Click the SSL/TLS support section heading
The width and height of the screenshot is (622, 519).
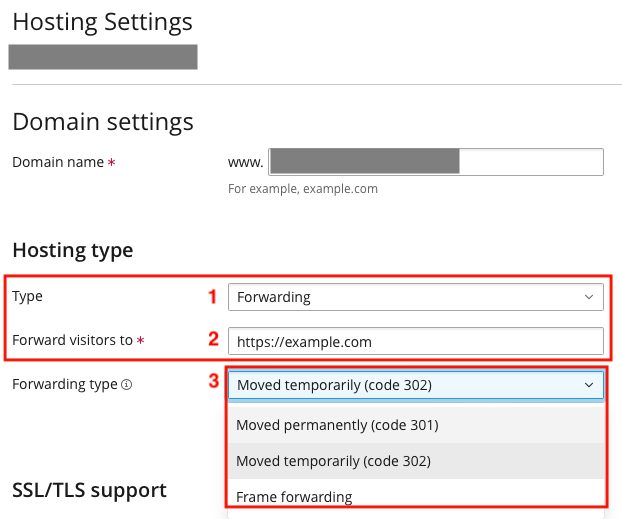[89, 490]
